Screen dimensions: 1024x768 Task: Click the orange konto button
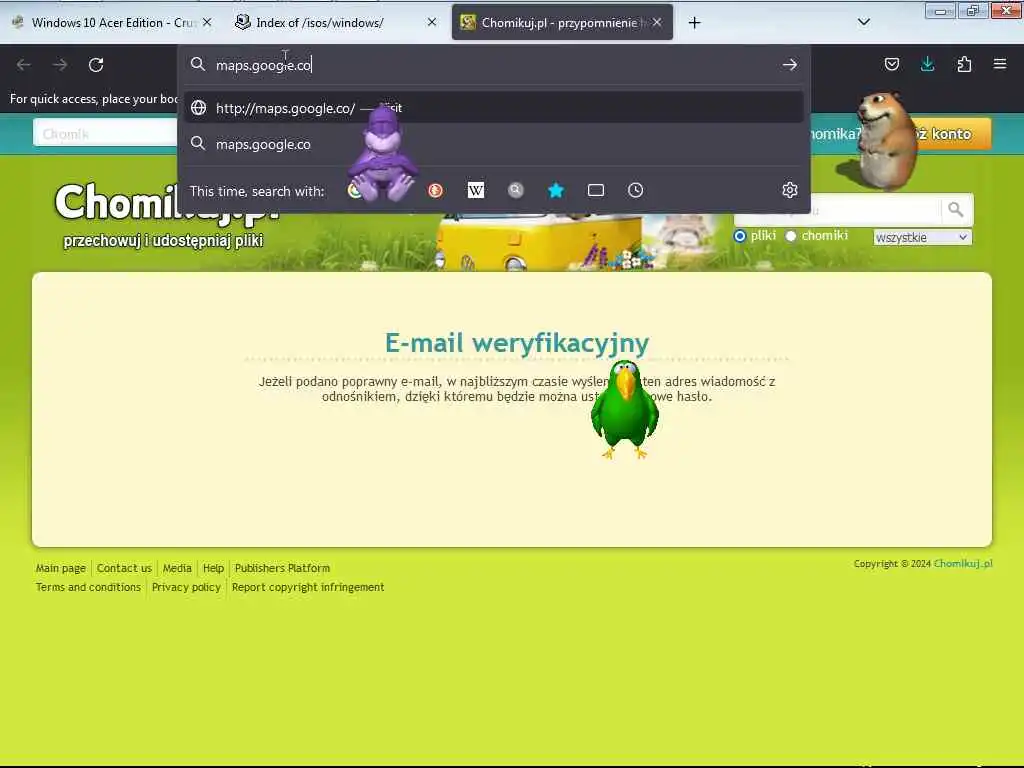pyautogui.click(x=951, y=134)
